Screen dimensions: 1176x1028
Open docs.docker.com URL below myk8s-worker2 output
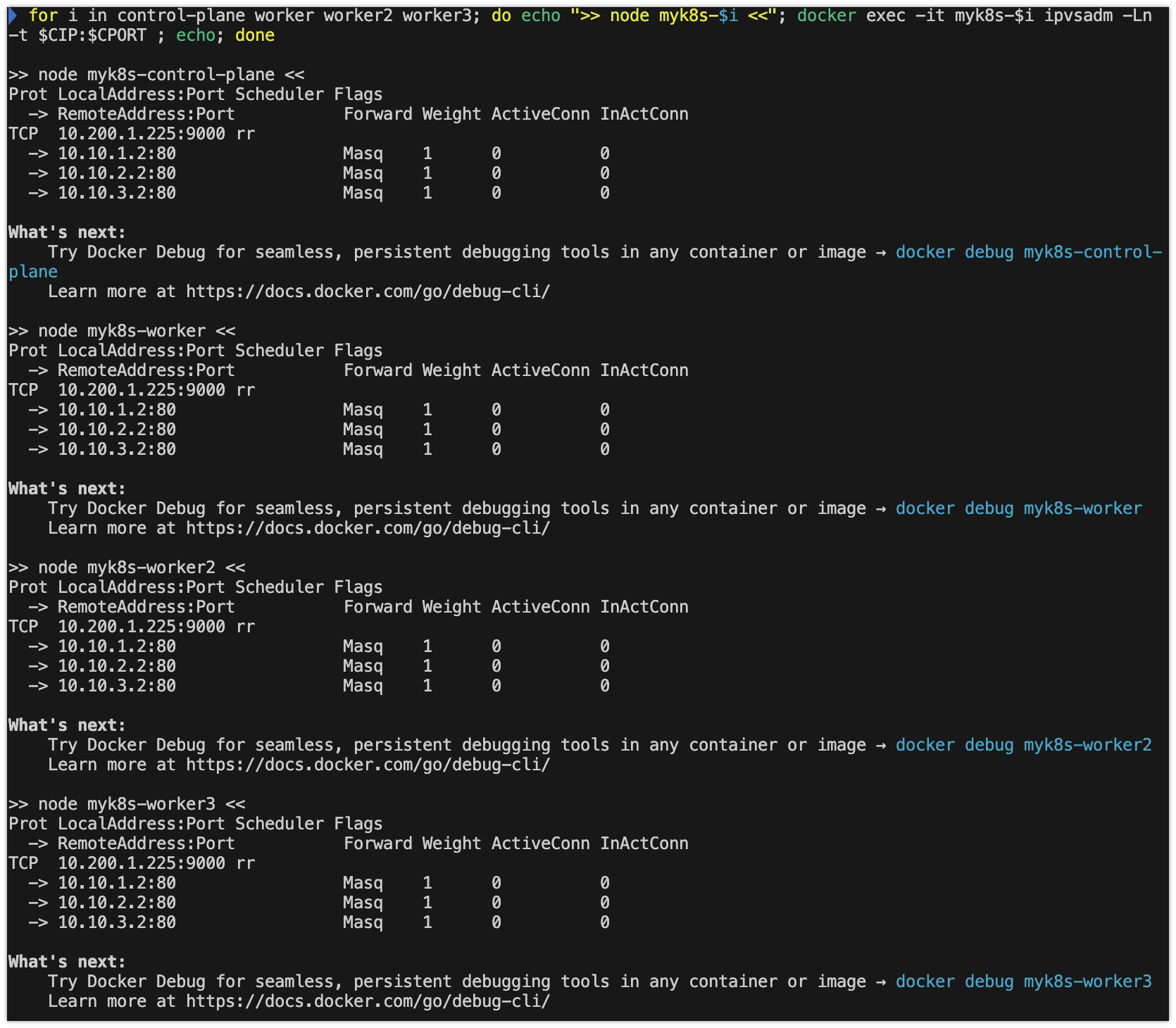pos(368,765)
